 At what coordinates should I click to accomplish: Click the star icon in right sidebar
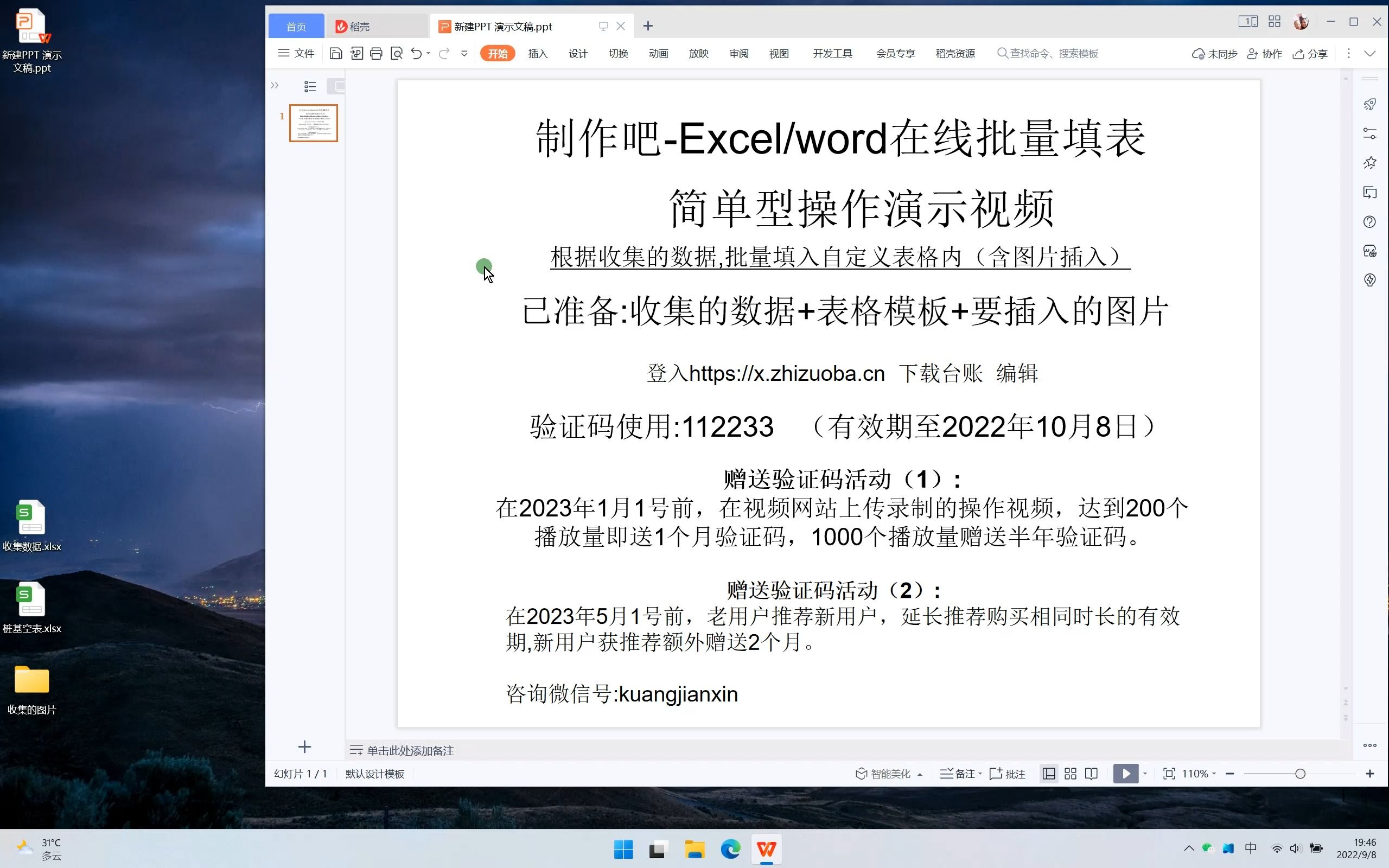(x=1370, y=162)
